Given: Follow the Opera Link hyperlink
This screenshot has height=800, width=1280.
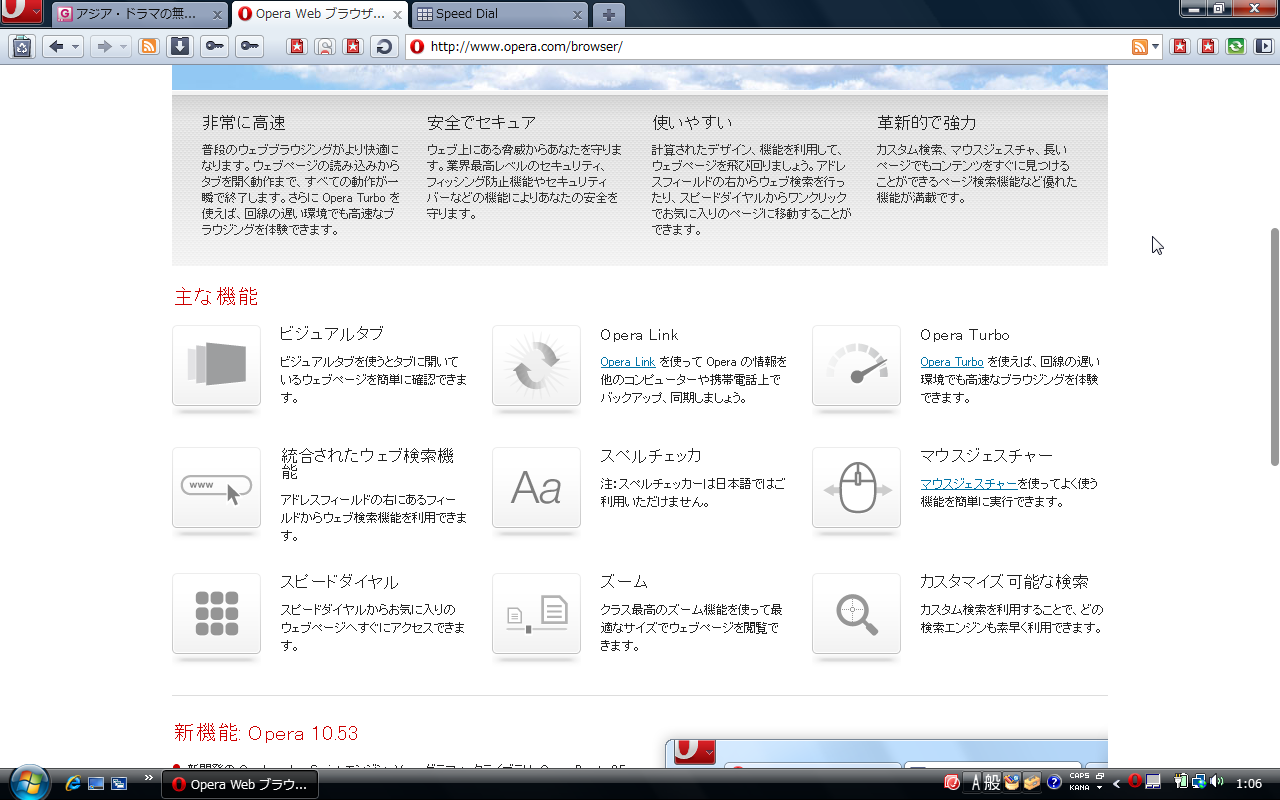Looking at the screenshot, I should tap(627, 362).
